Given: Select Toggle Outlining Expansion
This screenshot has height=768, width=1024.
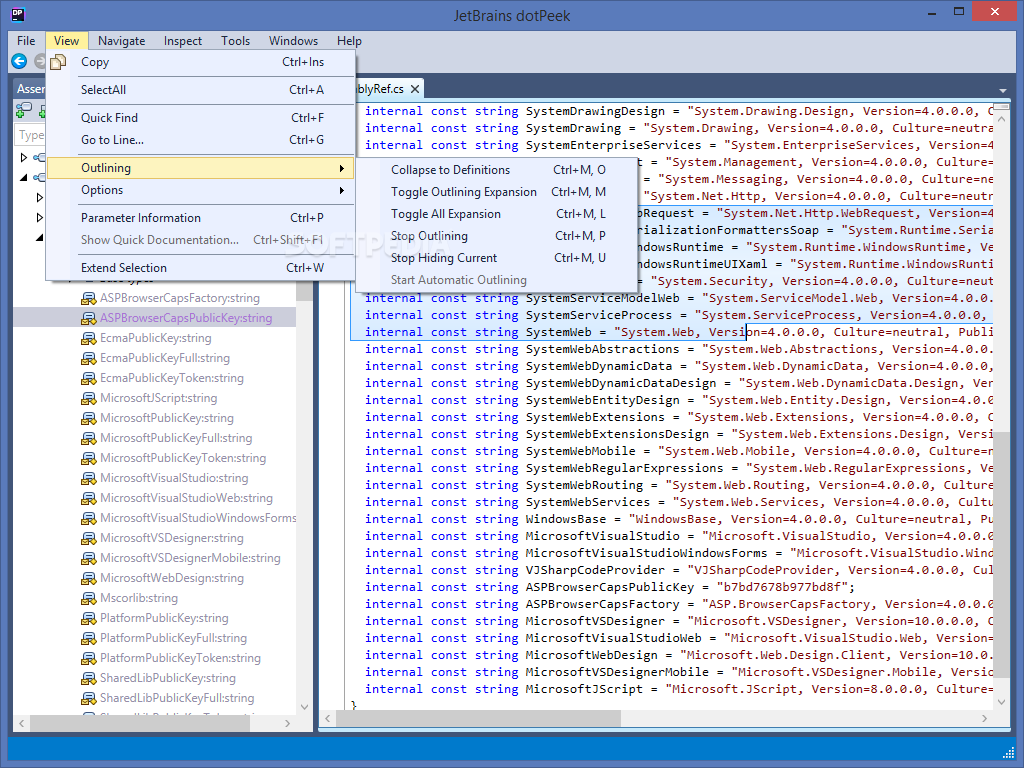Looking at the screenshot, I should 496,192.
